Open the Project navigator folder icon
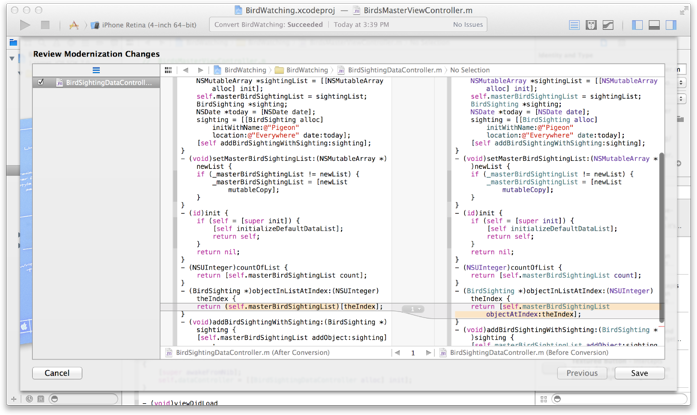 13,42
